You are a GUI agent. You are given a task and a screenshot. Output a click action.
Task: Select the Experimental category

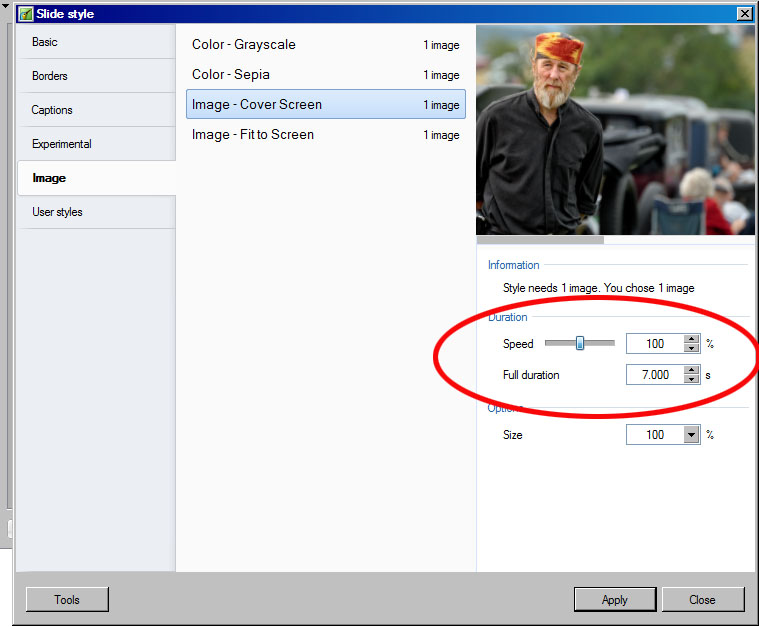coord(96,144)
